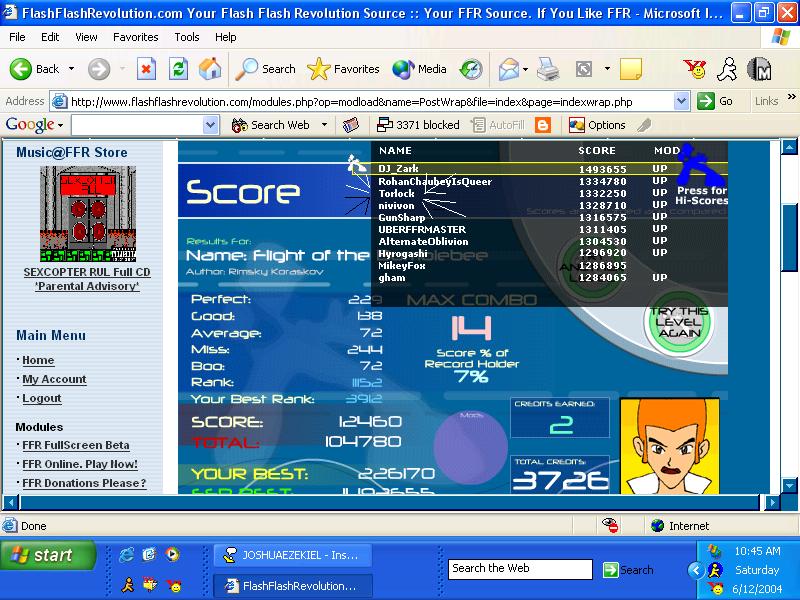Open the Tools menu
The width and height of the screenshot is (800, 600).
187,37
